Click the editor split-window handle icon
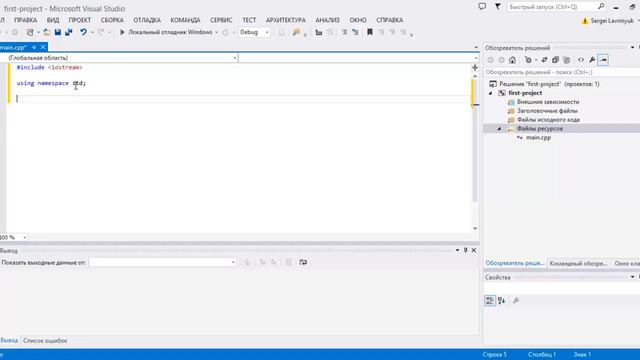 point(475,68)
